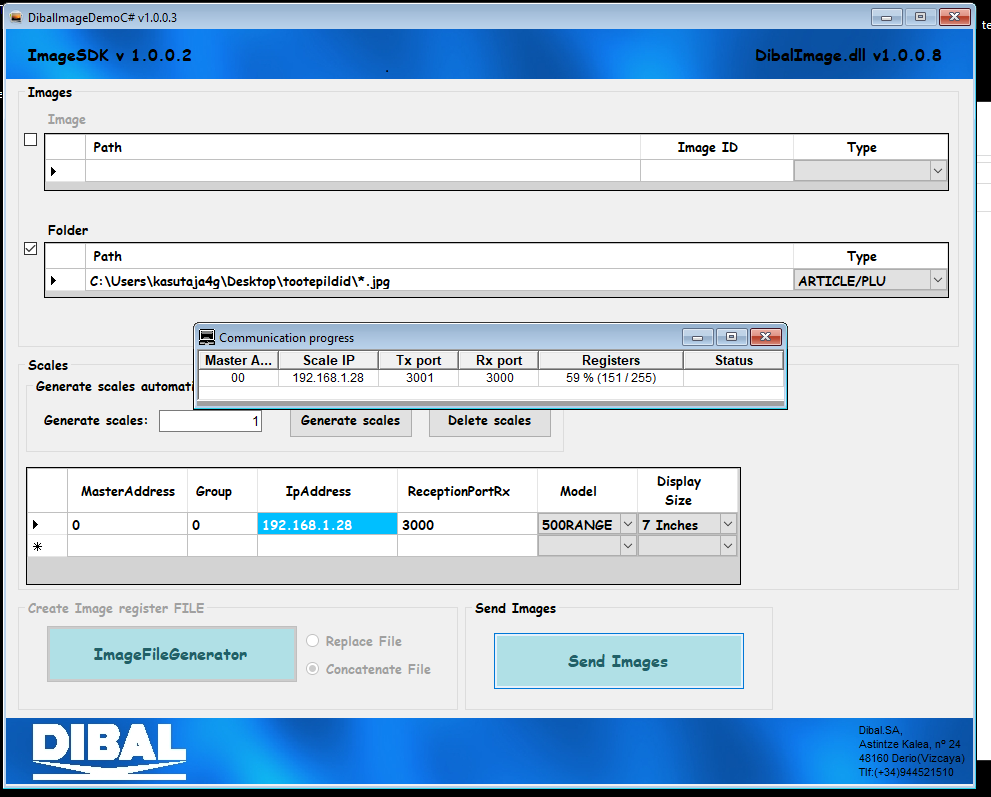
Task: Click the 192.168.1.28 Scale IP progress cell
Action: coord(329,378)
